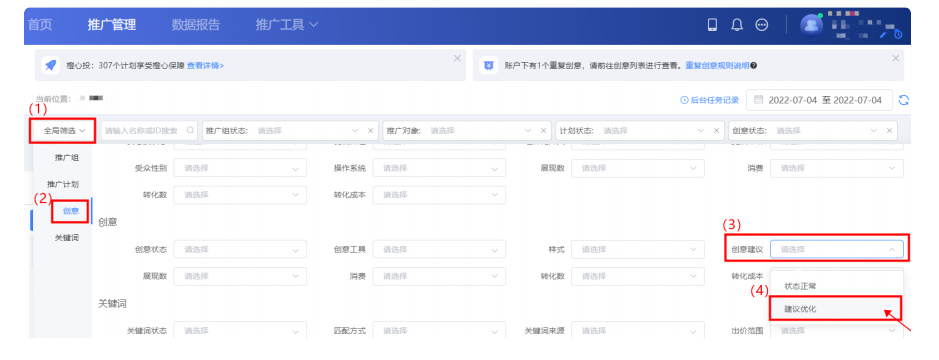Open the 操作系统 dropdown

point(440,168)
